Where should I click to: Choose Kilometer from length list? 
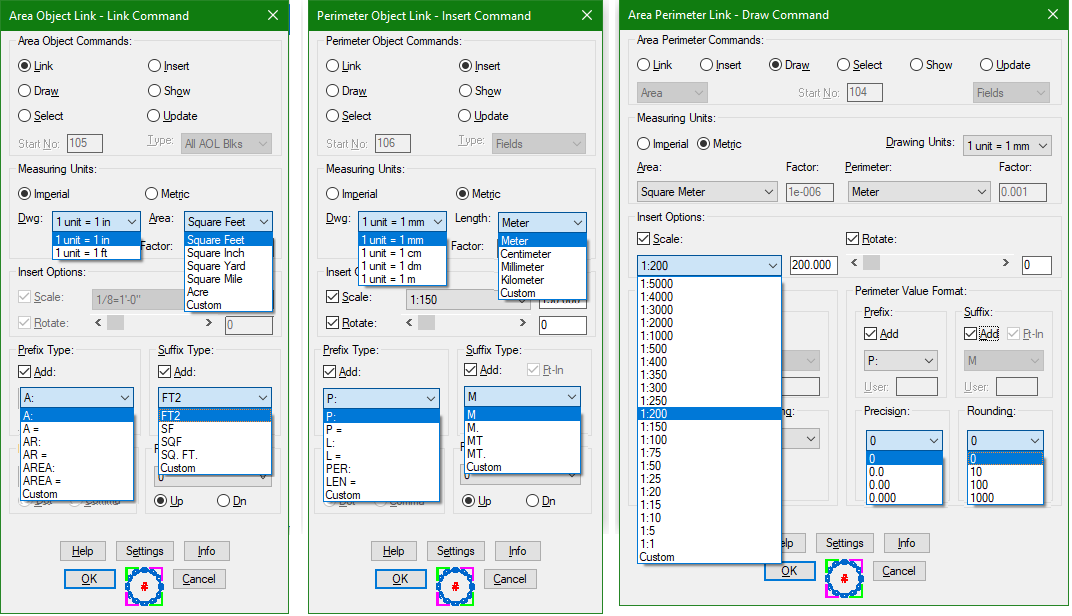pyautogui.click(x=542, y=280)
